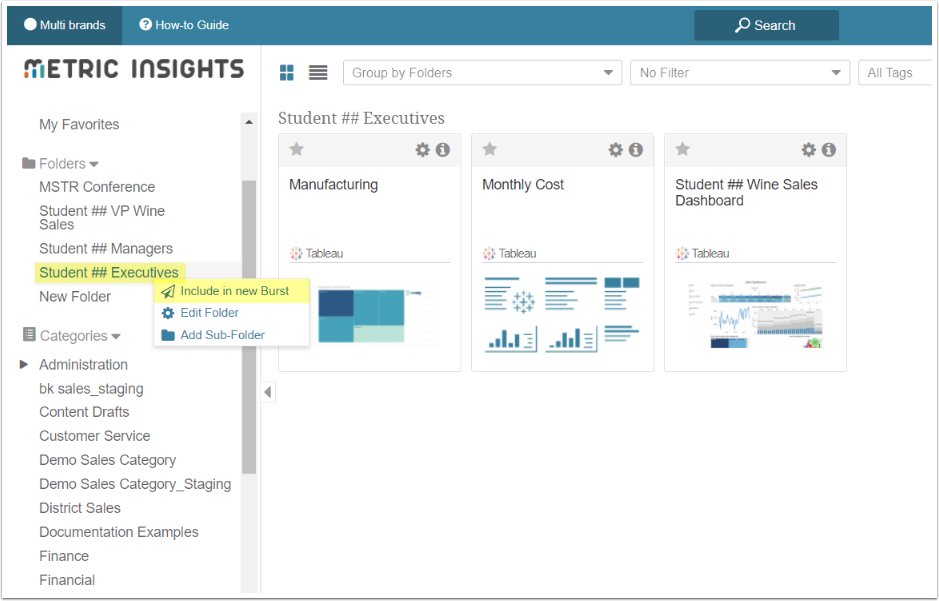The height and width of the screenshot is (601, 939).
Task: Favorite the Manufacturing tile star
Action: point(296,149)
